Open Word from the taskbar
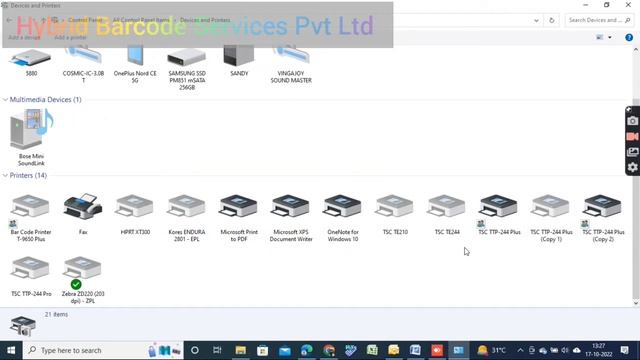This screenshot has width=640, height=360. click(x=415, y=350)
